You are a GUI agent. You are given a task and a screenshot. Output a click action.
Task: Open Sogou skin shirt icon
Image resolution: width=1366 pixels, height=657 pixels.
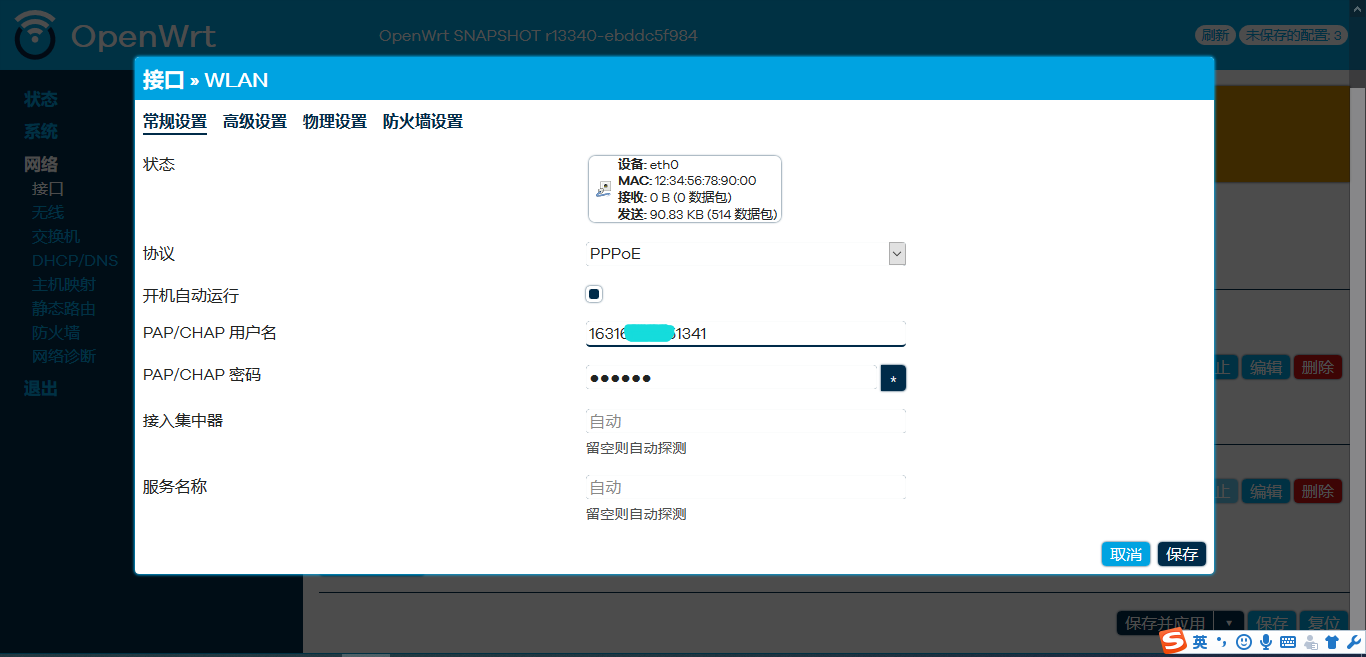(x=1331, y=642)
